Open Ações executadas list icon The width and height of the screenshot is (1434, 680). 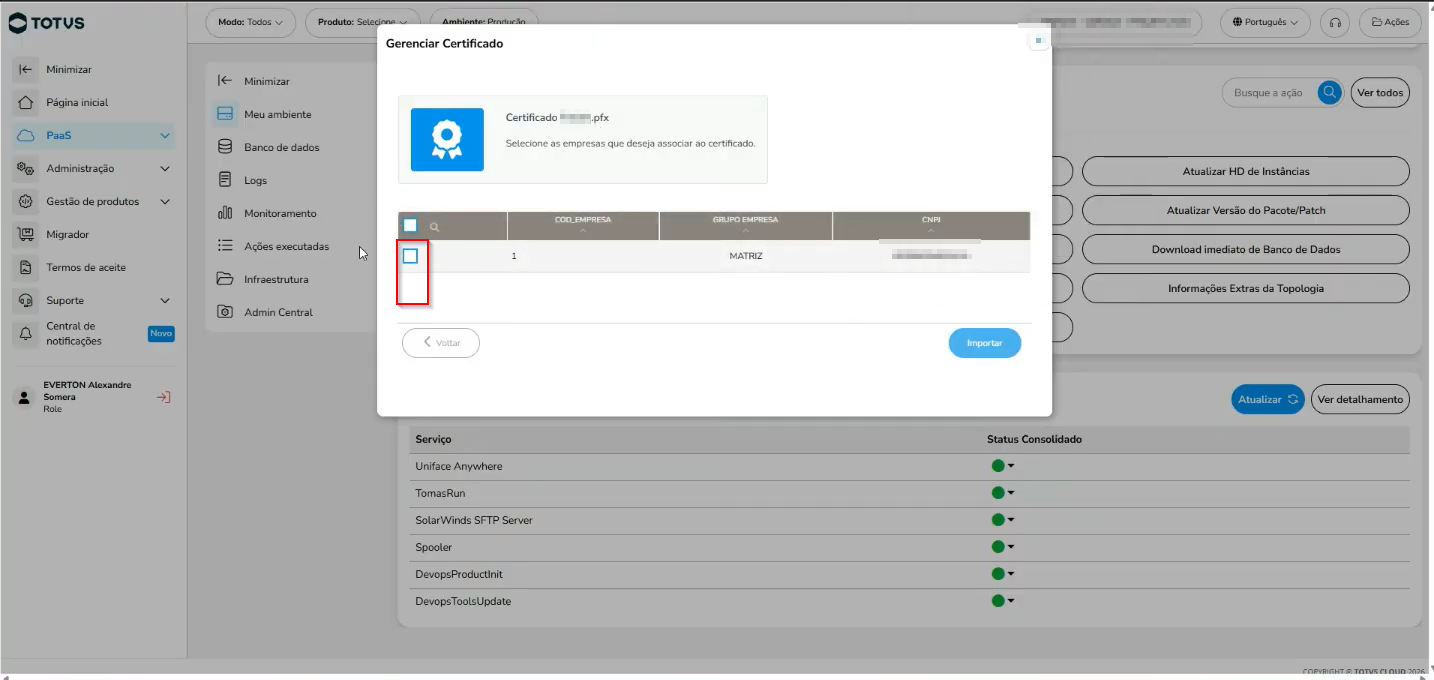click(x=225, y=246)
